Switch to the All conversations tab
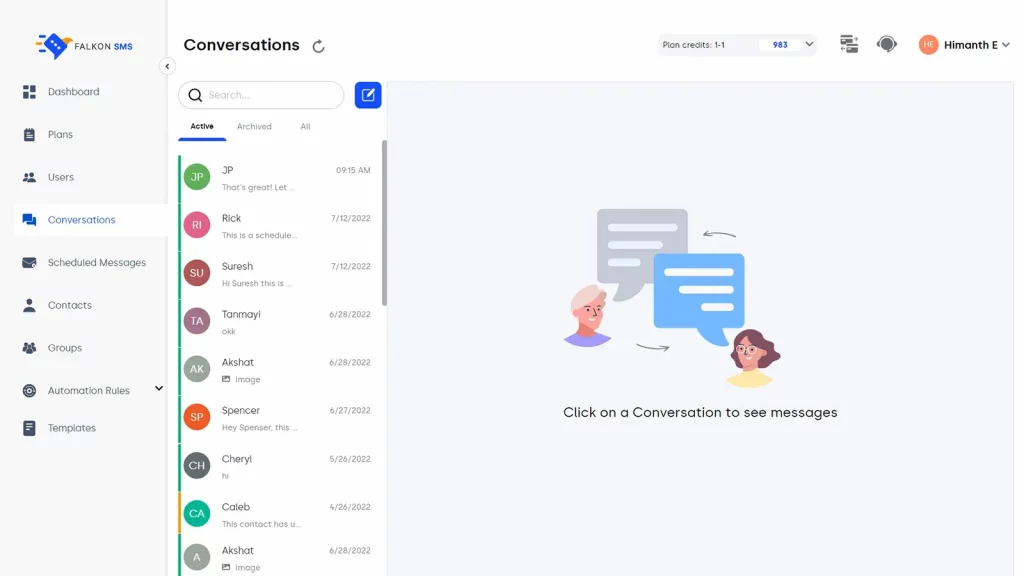This screenshot has height=576, width=1024. (x=305, y=126)
